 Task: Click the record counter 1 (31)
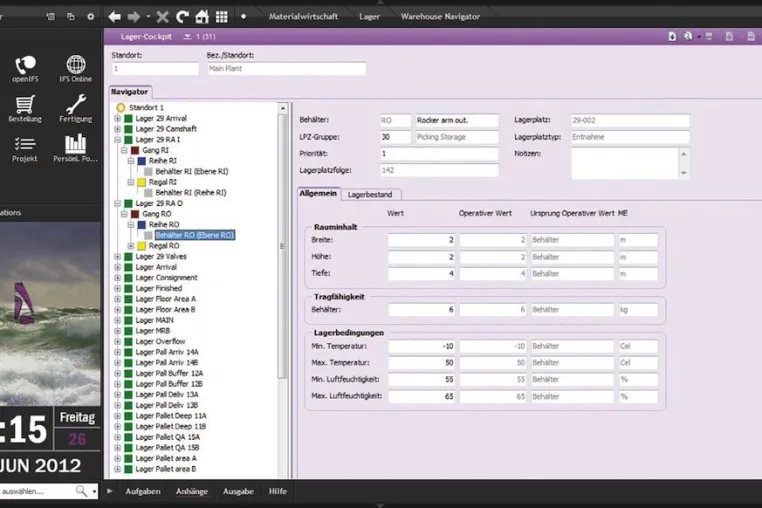click(206, 36)
